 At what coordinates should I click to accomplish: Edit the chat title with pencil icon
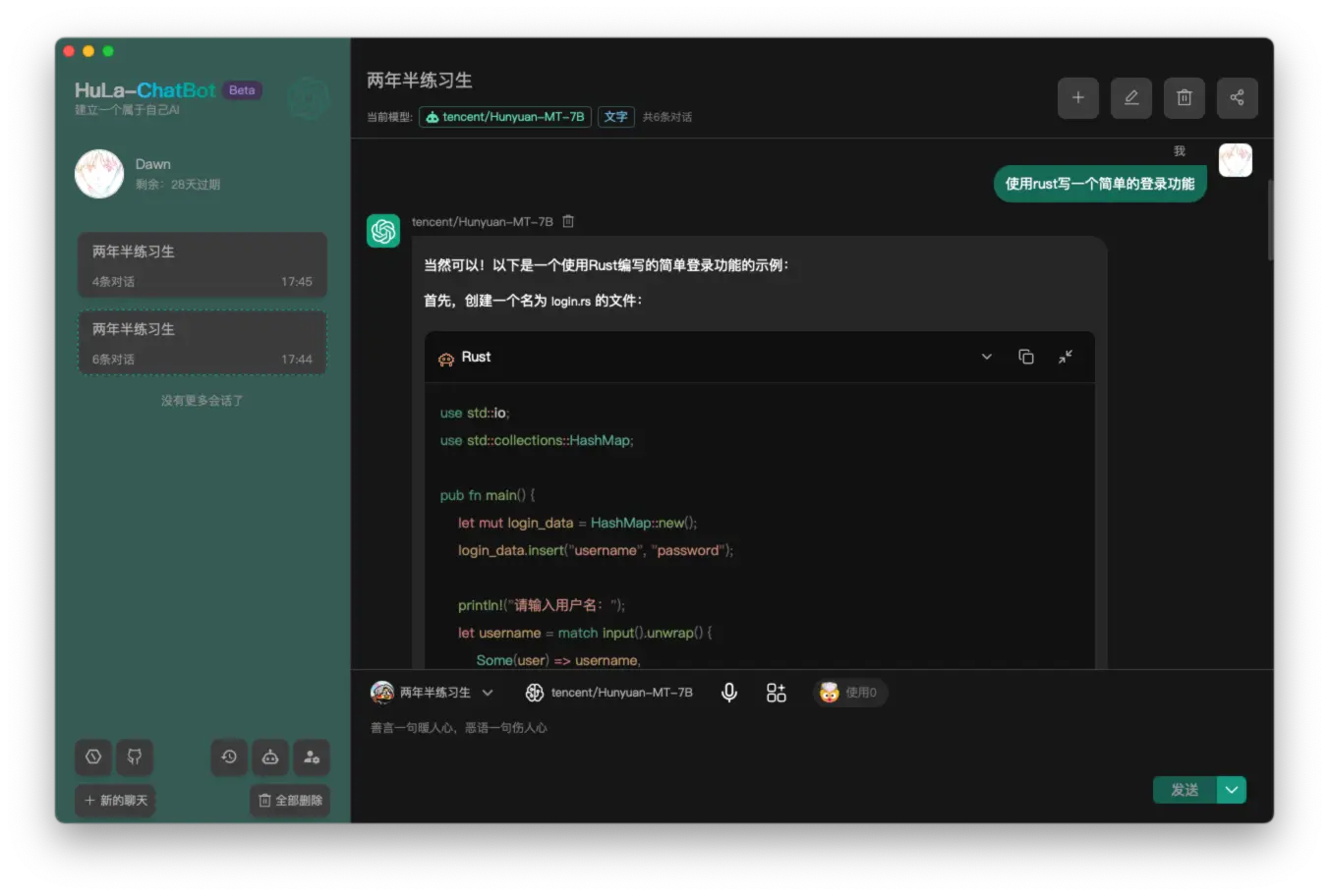click(1130, 97)
